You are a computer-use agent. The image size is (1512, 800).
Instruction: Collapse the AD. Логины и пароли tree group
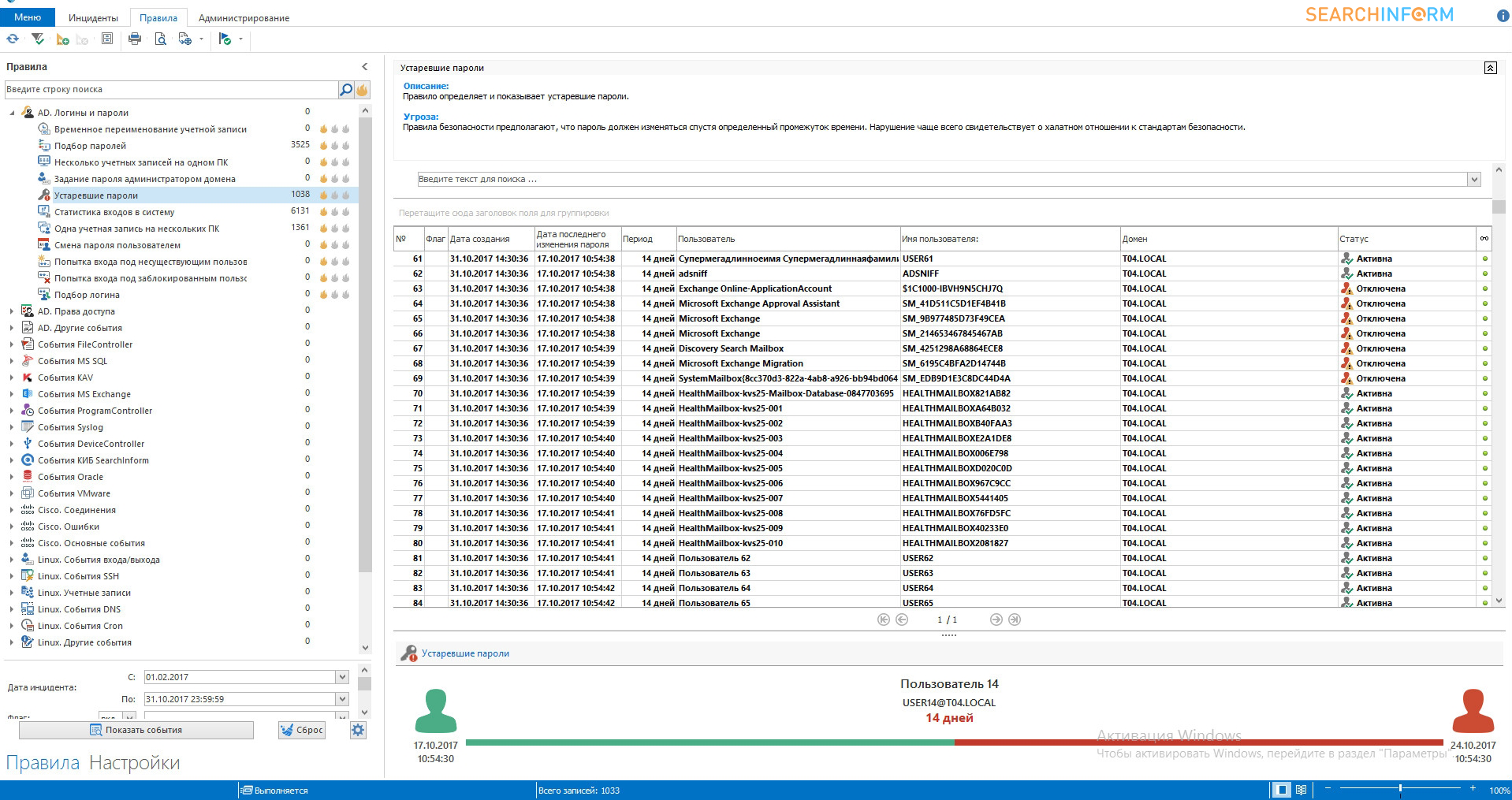coord(12,113)
